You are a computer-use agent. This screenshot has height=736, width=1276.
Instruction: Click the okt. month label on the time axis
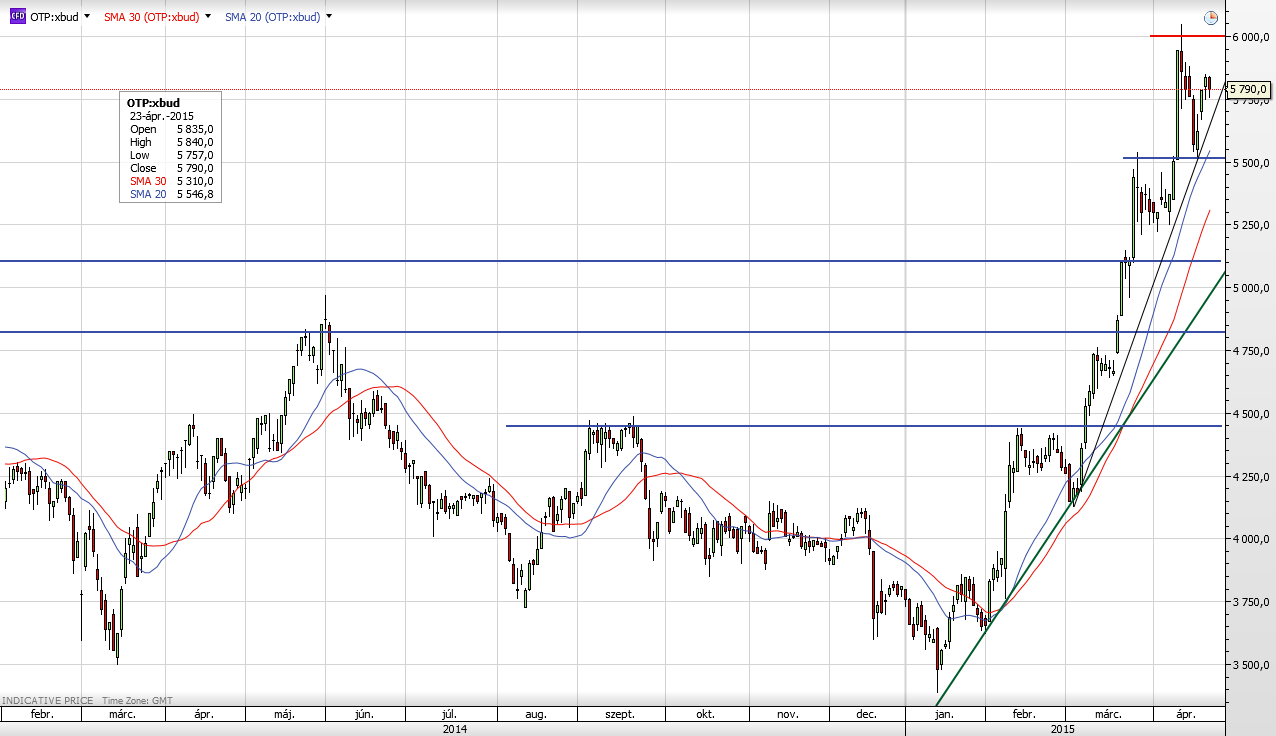tap(704, 715)
